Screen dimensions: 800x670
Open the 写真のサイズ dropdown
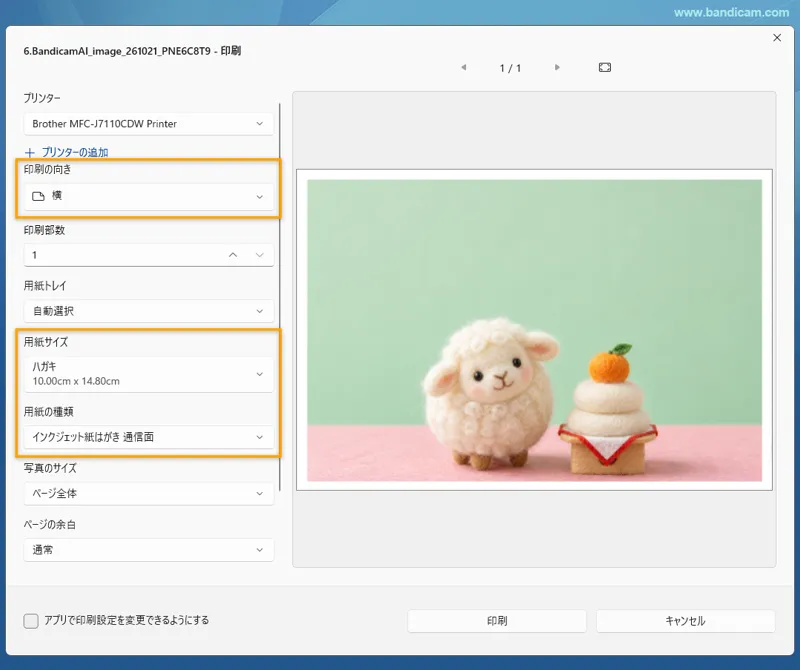(148, 494)
